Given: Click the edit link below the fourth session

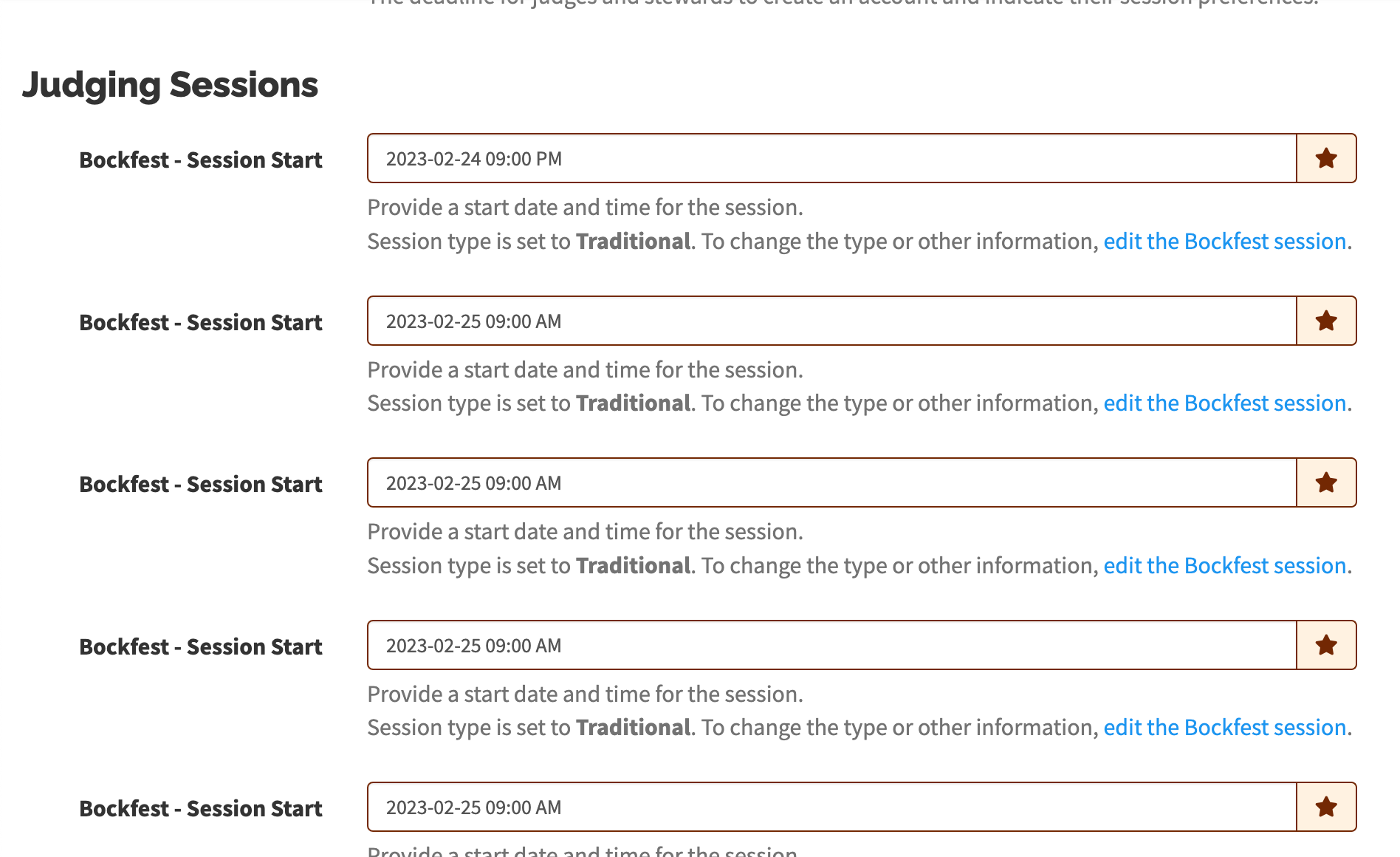Looking at the screenshot, I should point(1224,727).
